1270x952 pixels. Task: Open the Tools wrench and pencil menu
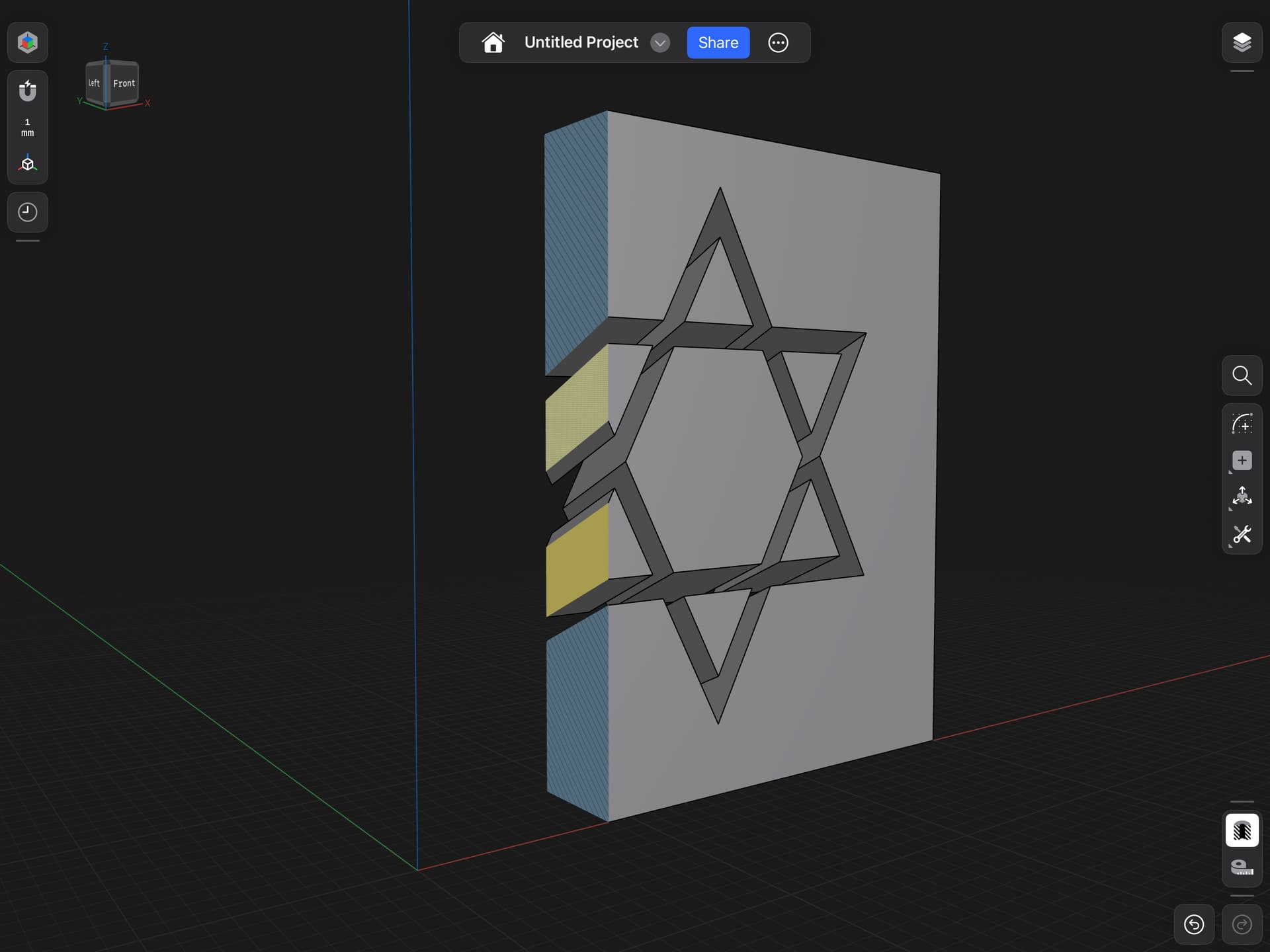[x=1242, y=534]
